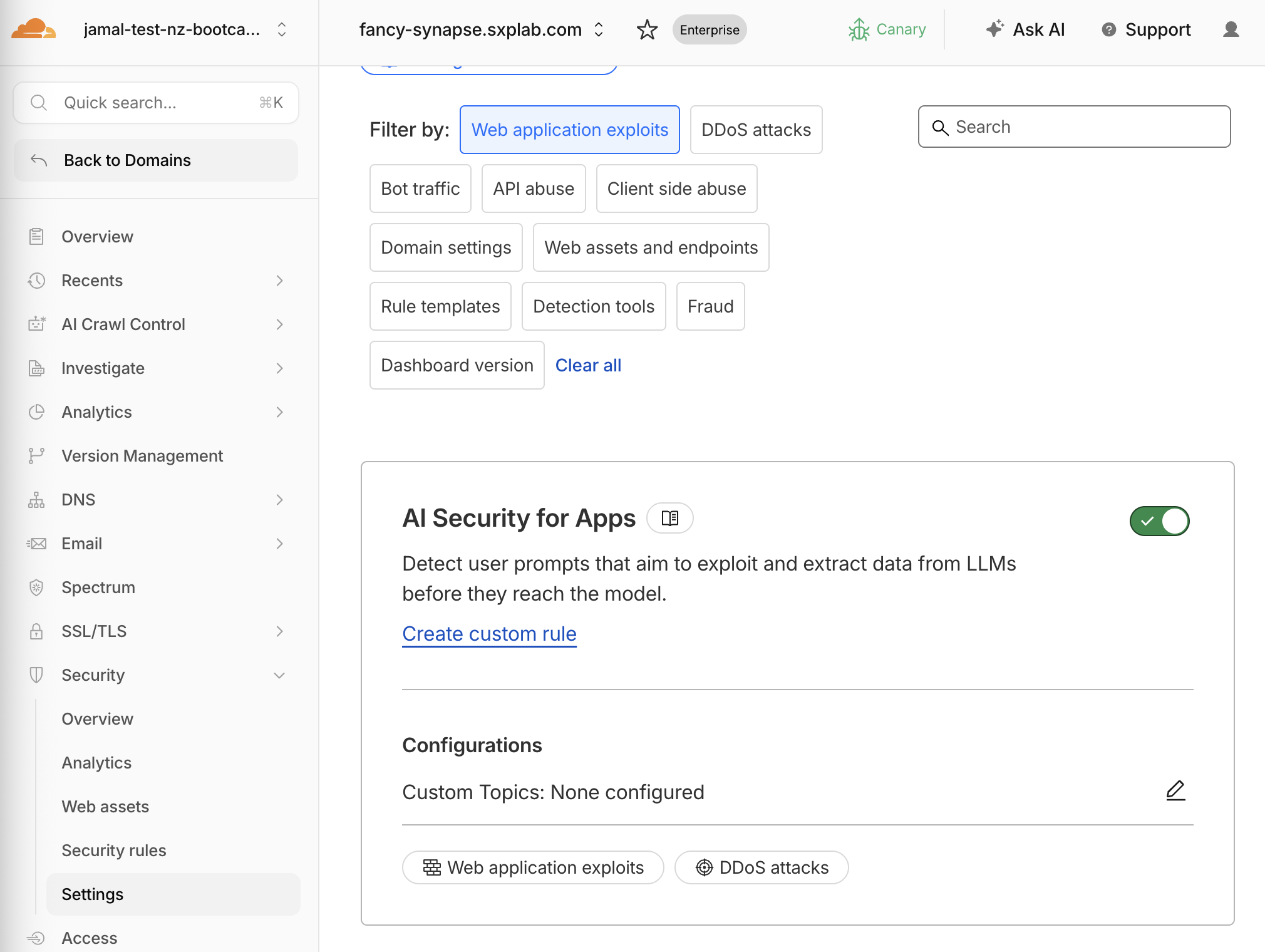Expand the Recents section chevron

(279, 281)
